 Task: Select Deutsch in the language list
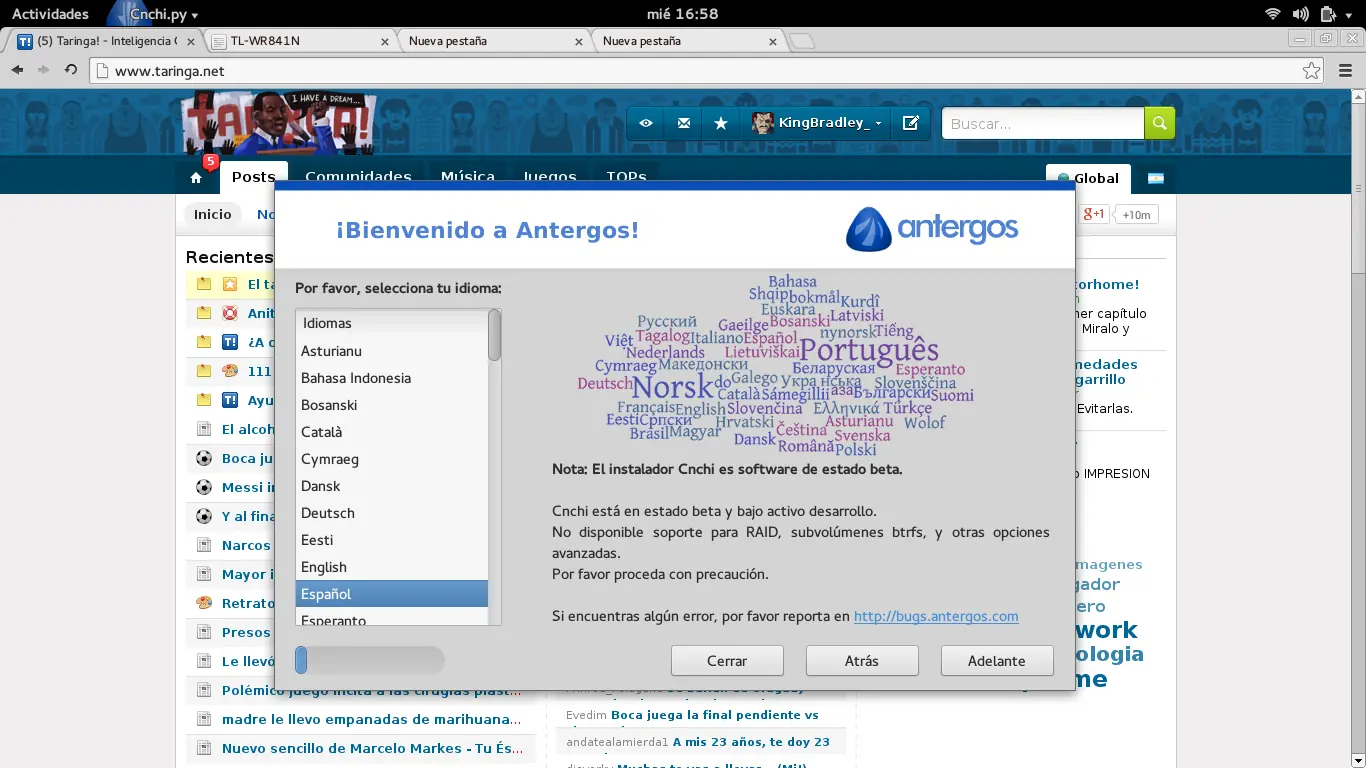pos(392,513)
